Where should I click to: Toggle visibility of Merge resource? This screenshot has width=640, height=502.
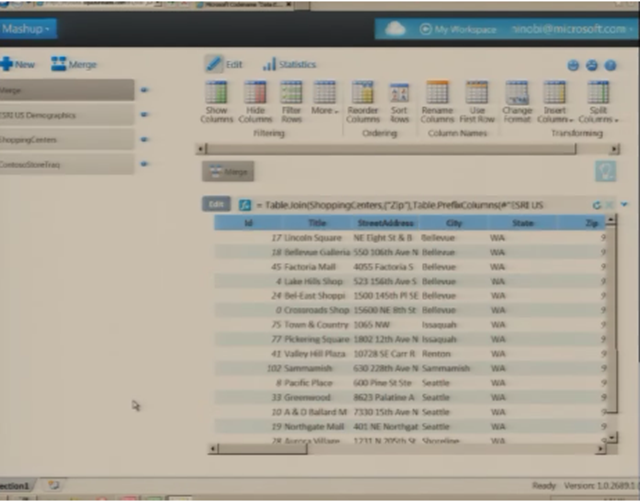click(x=144, y=90)
